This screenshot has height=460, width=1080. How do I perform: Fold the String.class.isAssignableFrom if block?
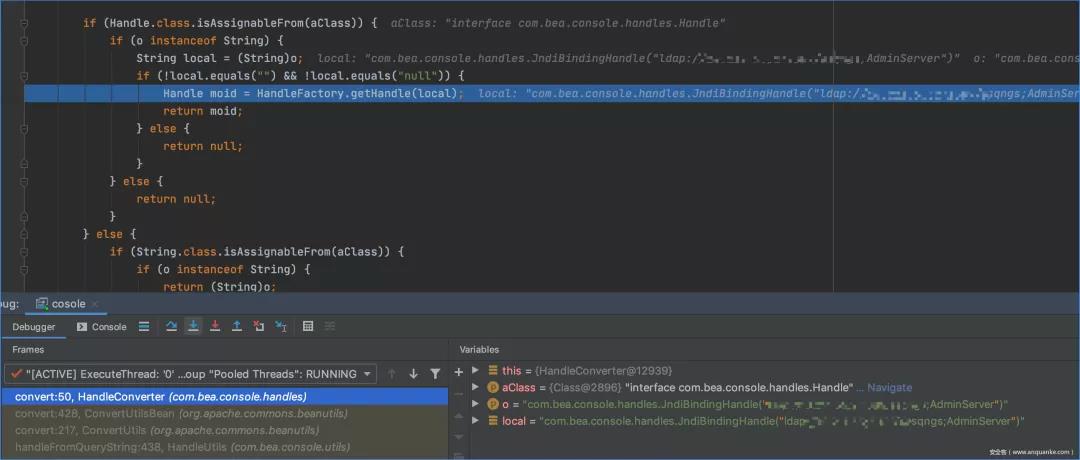pos(24,252)
